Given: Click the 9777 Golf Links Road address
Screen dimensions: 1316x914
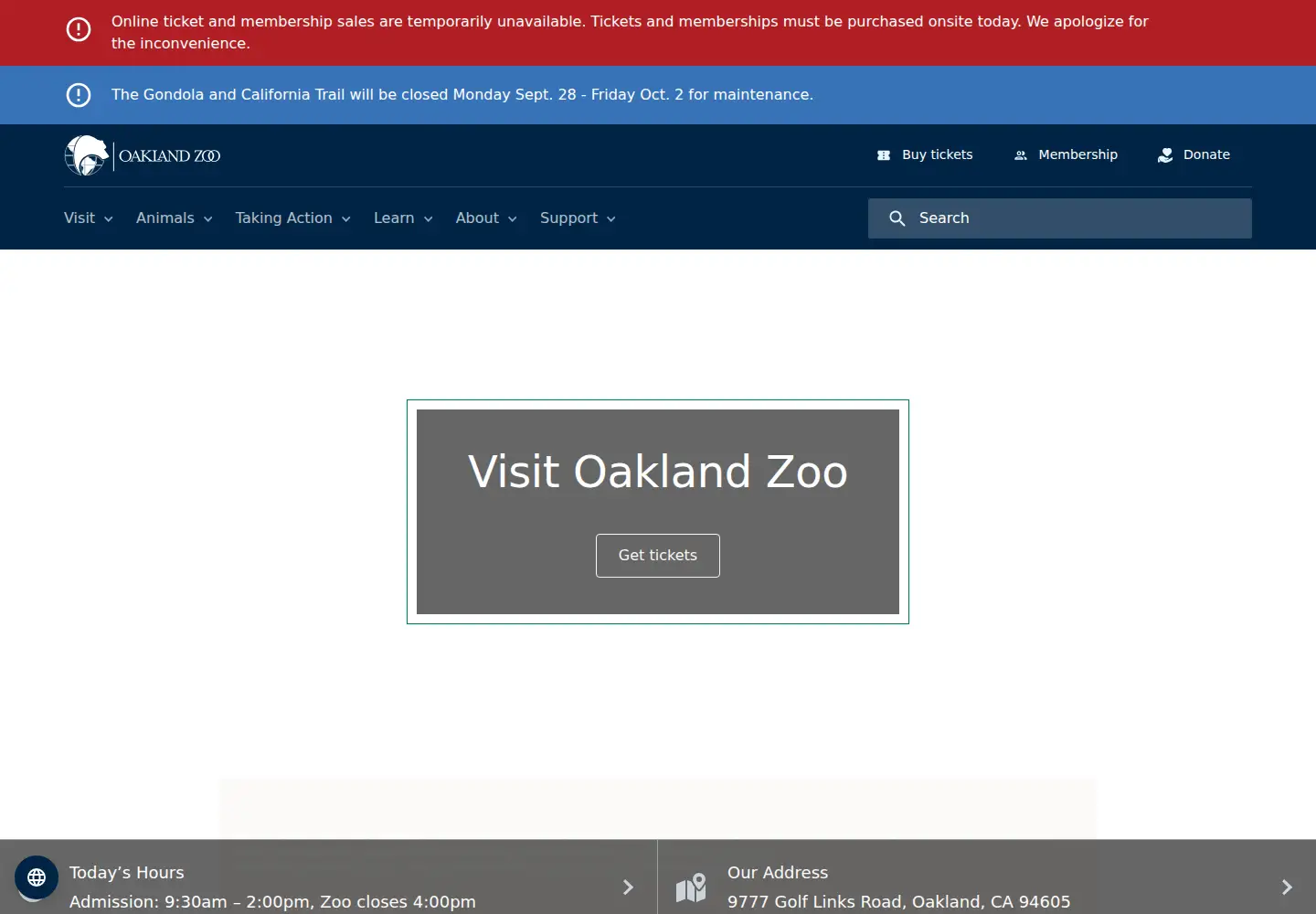Looking at the screenshot, I should pos(899,902).
